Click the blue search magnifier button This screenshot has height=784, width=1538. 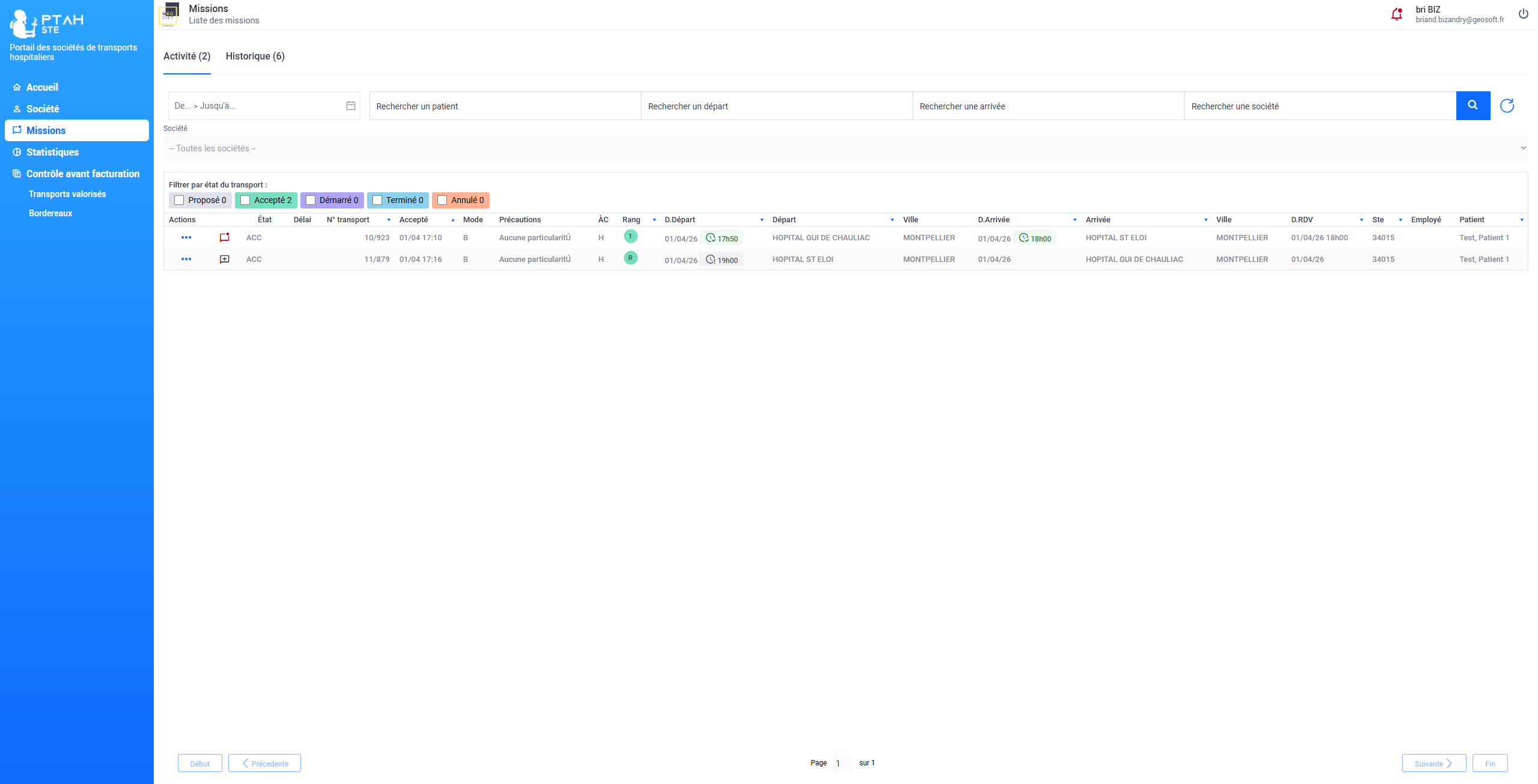click(x=1473, y=106)
